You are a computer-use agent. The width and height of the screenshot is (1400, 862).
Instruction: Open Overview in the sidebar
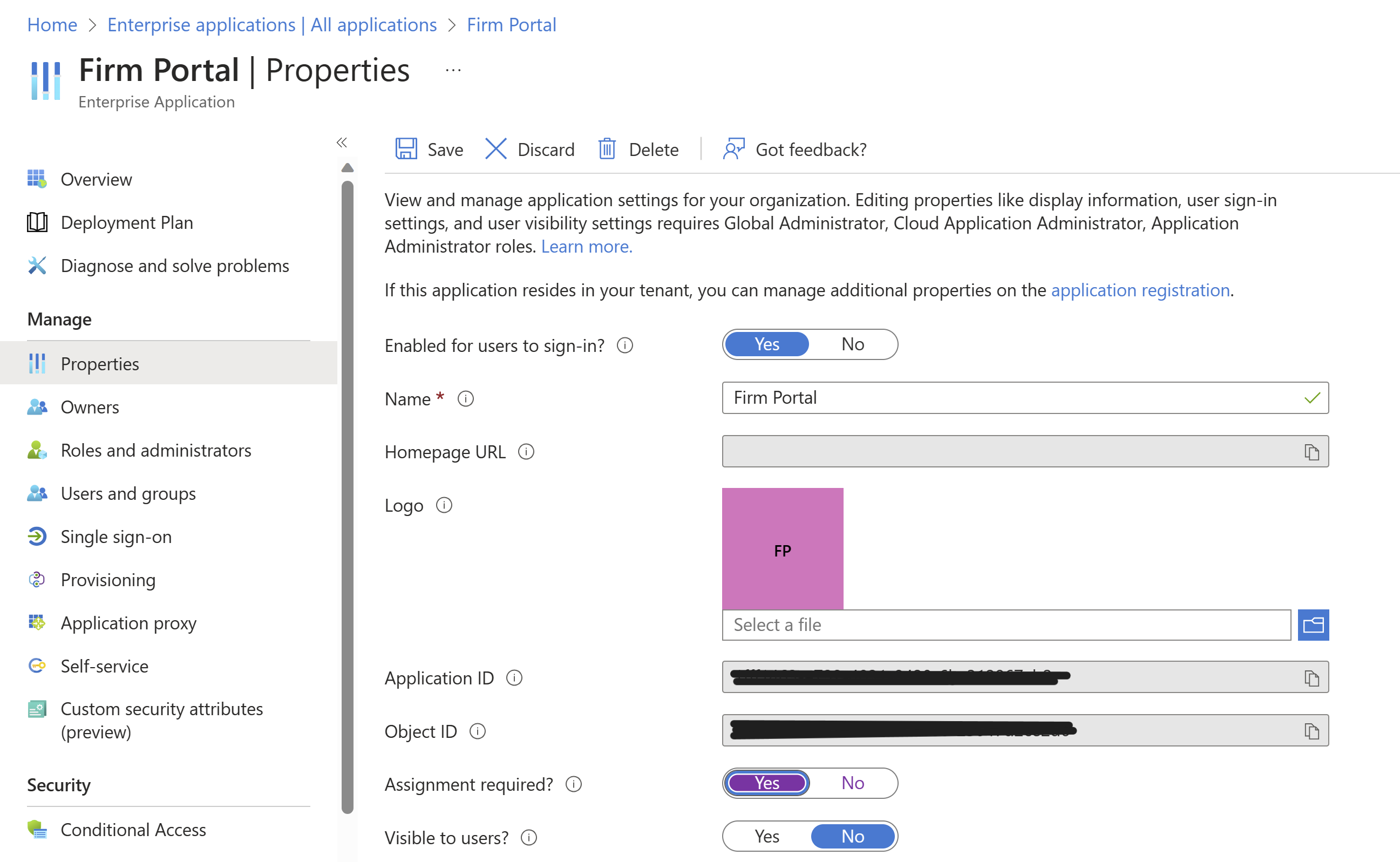169,180
